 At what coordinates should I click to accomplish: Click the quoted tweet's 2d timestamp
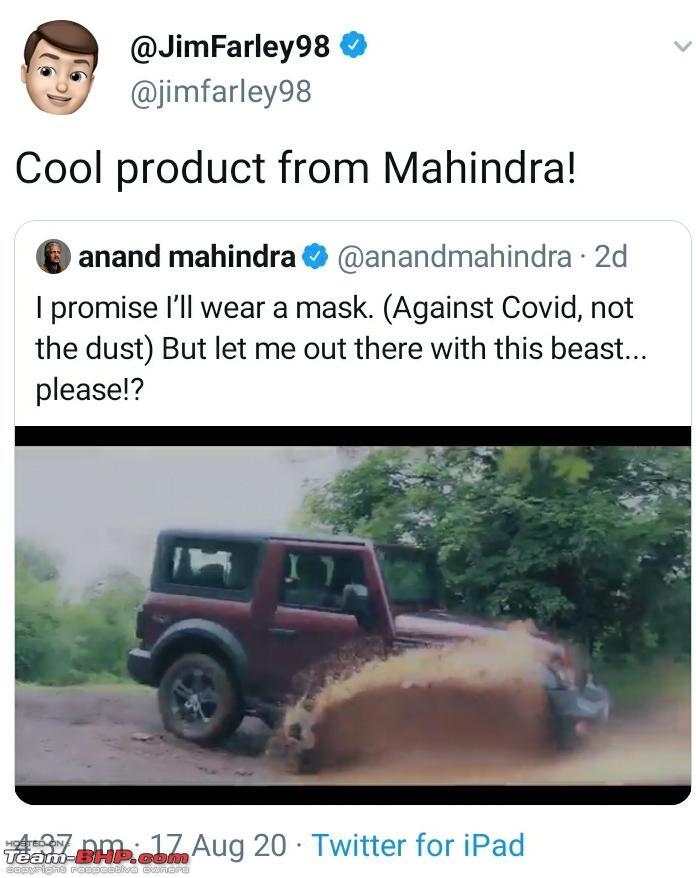tap(610, 257)
